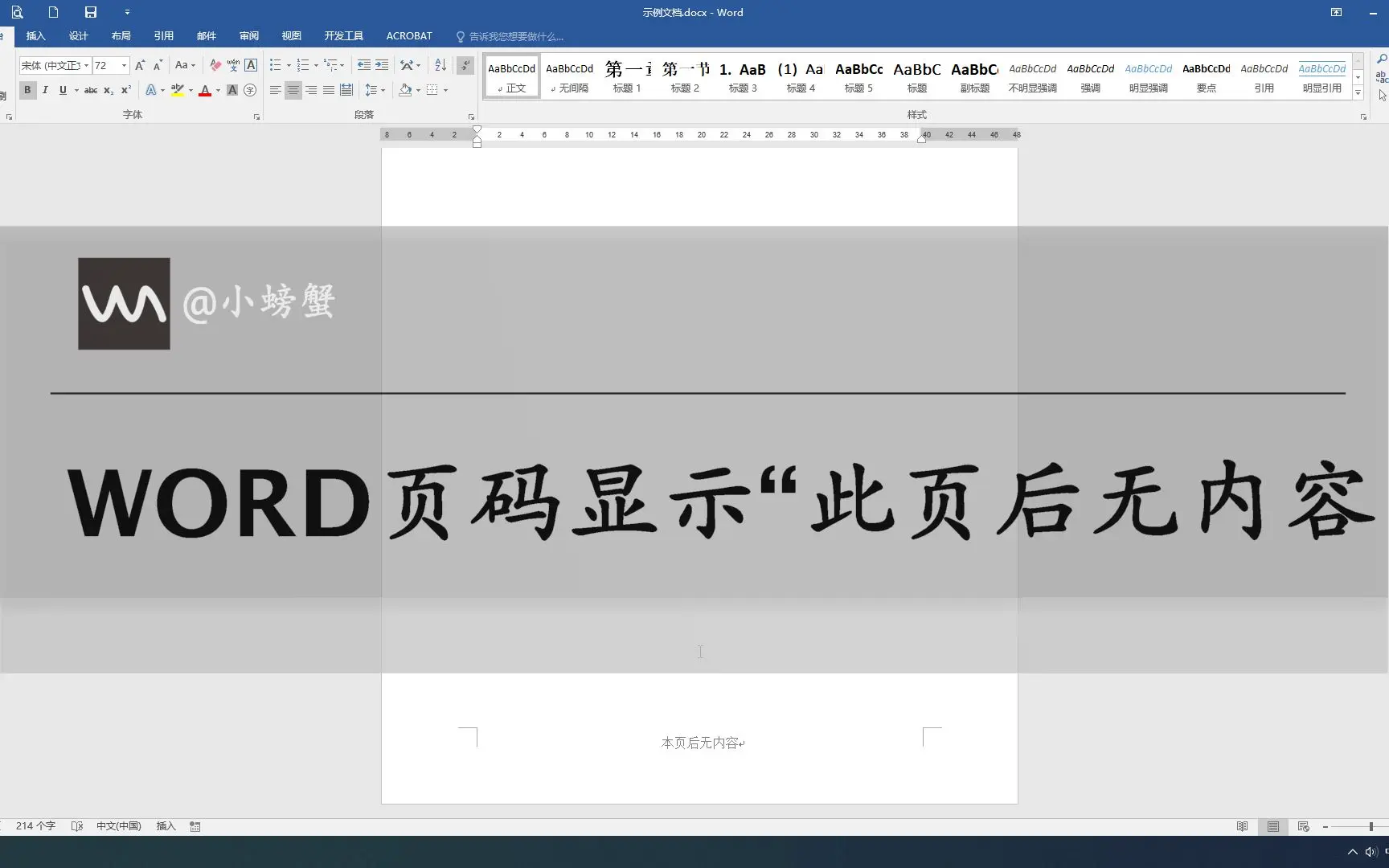Apply character border icon
The image size is (1389, 868).
click(251, 65)
